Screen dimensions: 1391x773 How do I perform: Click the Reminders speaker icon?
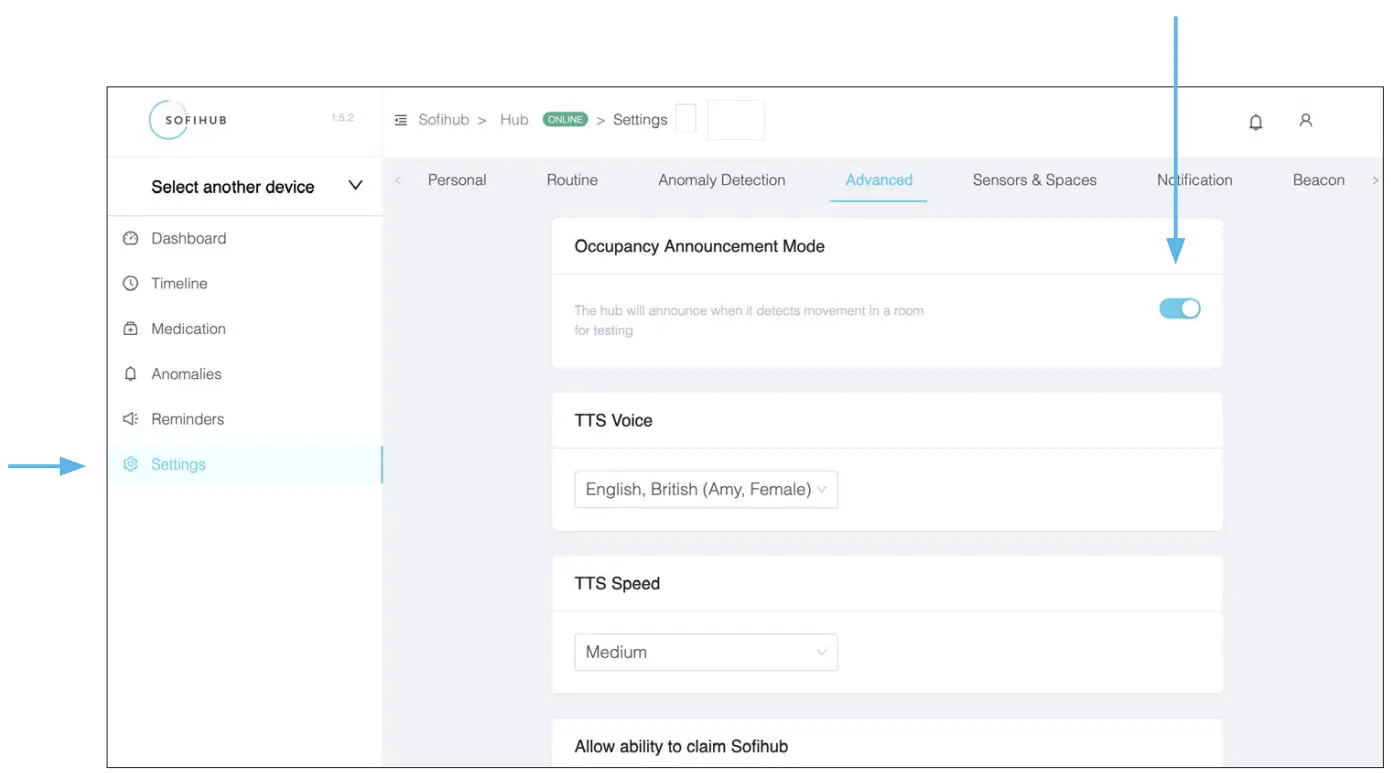(x=130, y=419)
